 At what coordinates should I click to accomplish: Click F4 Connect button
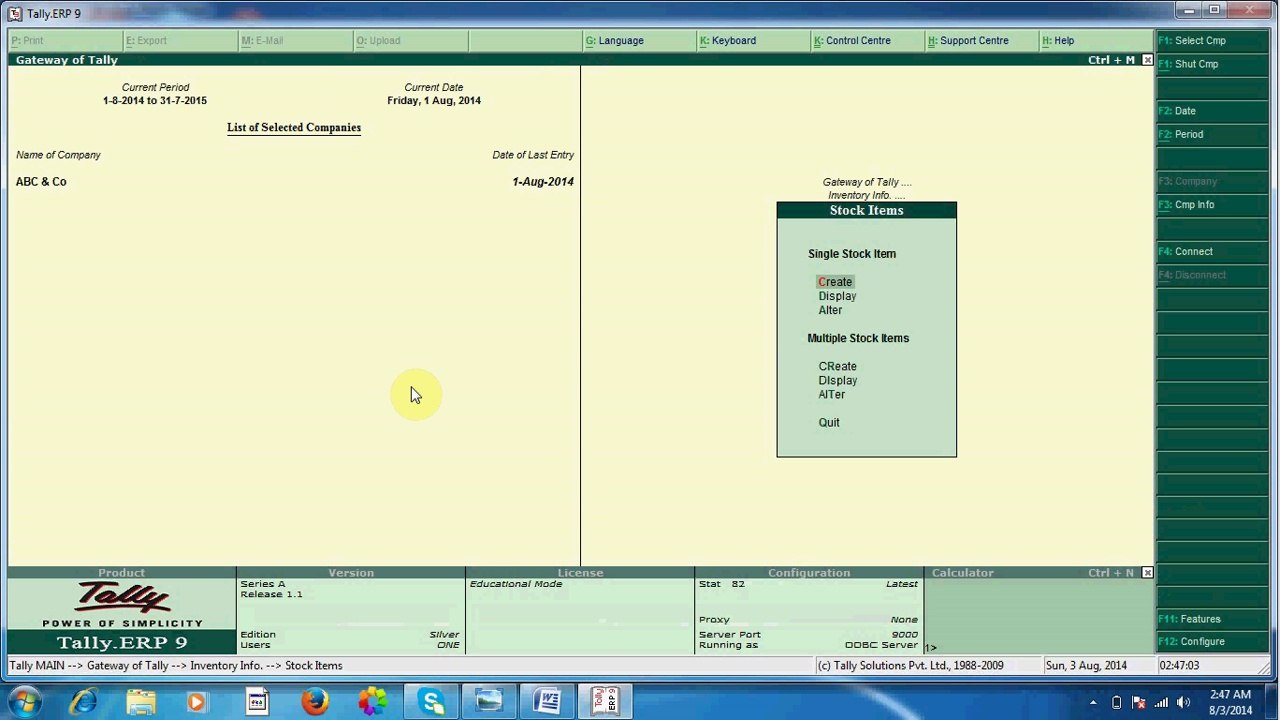[1212, 252]
